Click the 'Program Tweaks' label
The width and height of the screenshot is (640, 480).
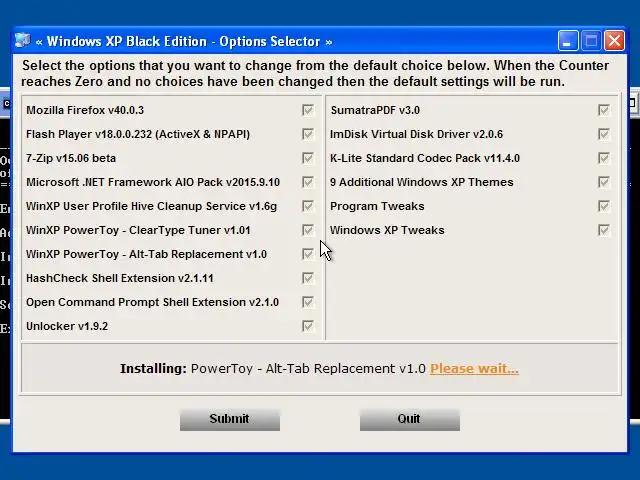point(377,207)
